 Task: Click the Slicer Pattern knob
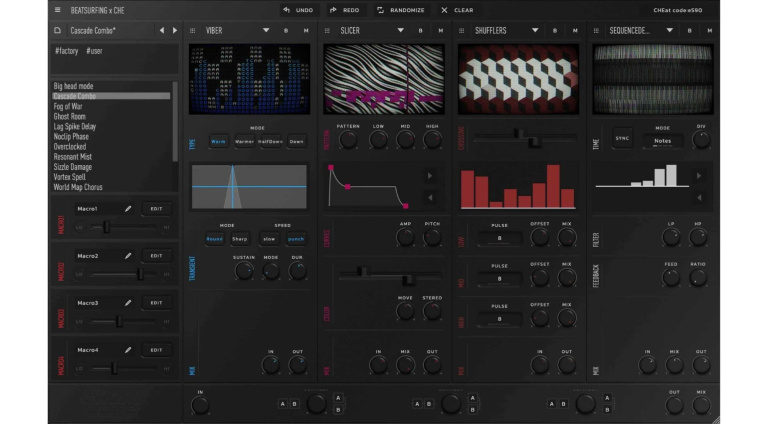click(x=348, y=140)
